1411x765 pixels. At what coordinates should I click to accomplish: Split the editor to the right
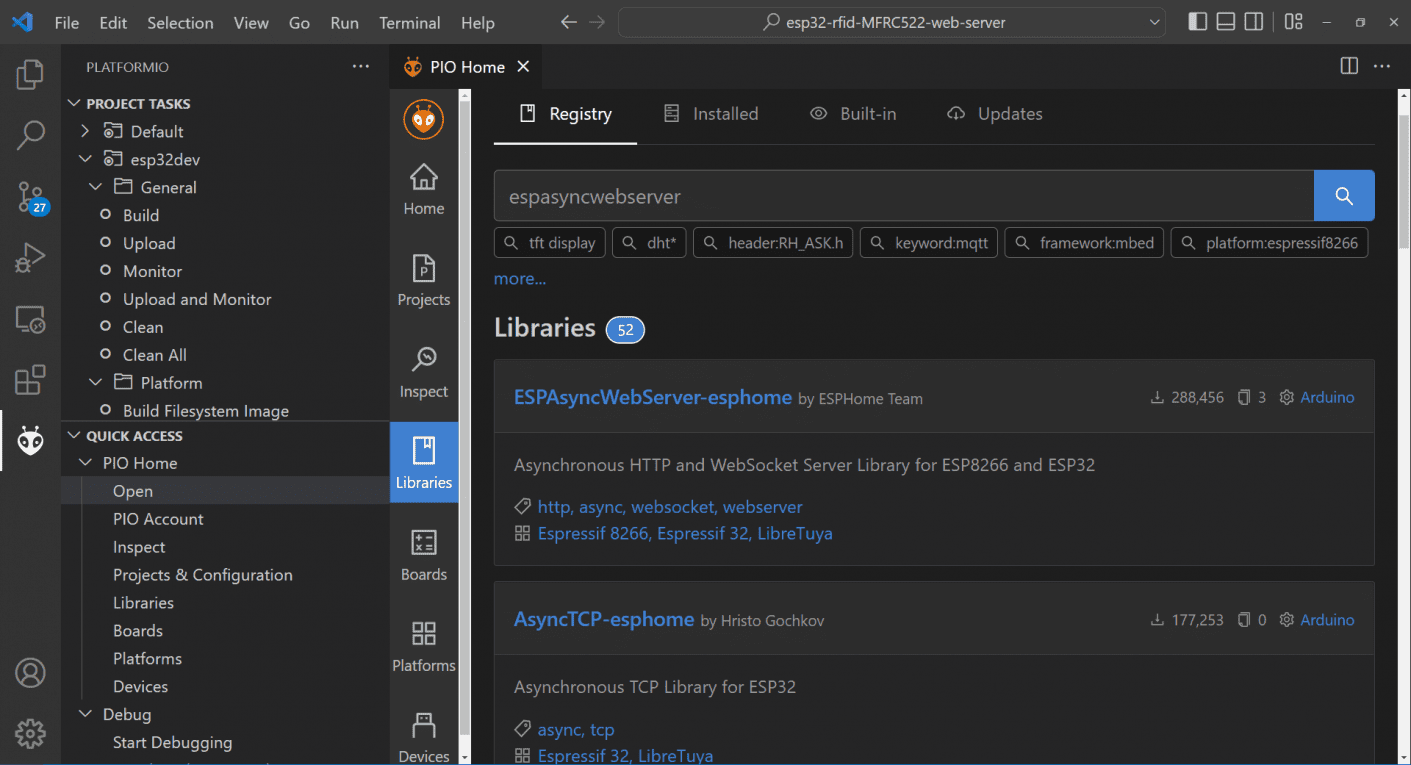[1349, 66]
